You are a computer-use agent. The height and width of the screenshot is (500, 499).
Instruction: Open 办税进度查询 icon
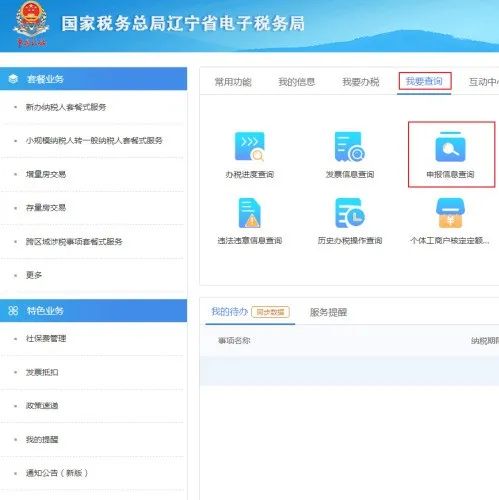click(250, 147)
